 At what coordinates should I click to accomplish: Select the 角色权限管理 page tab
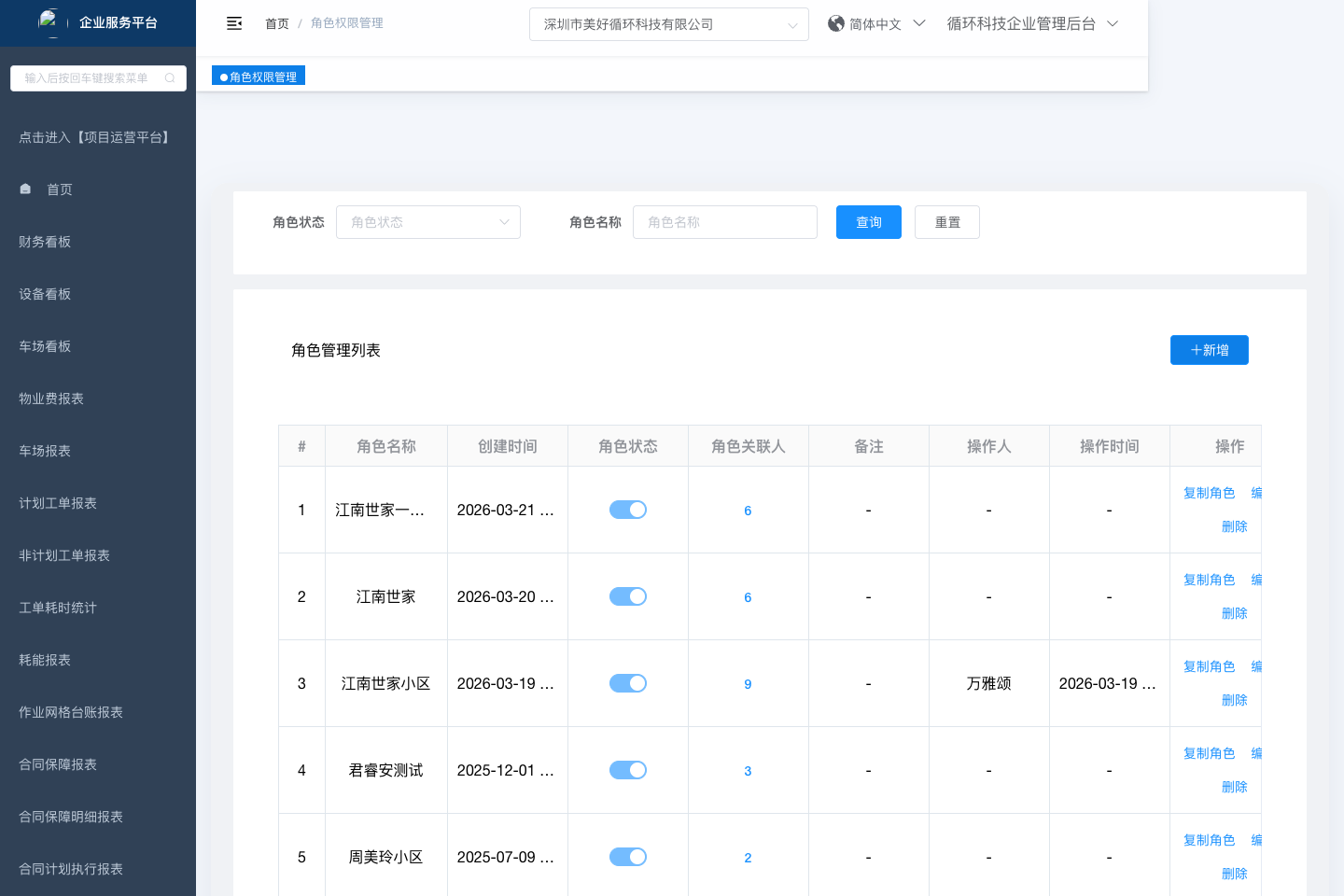pos(259,77)
